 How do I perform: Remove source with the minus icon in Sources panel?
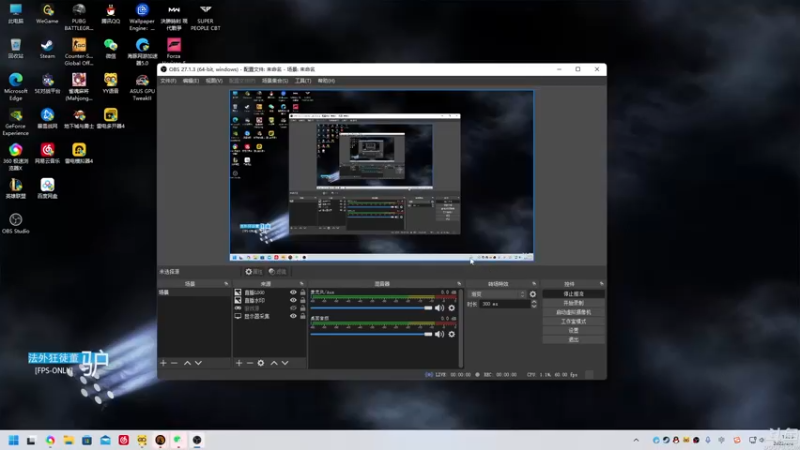pyautogui.click(x=249, y=363)
